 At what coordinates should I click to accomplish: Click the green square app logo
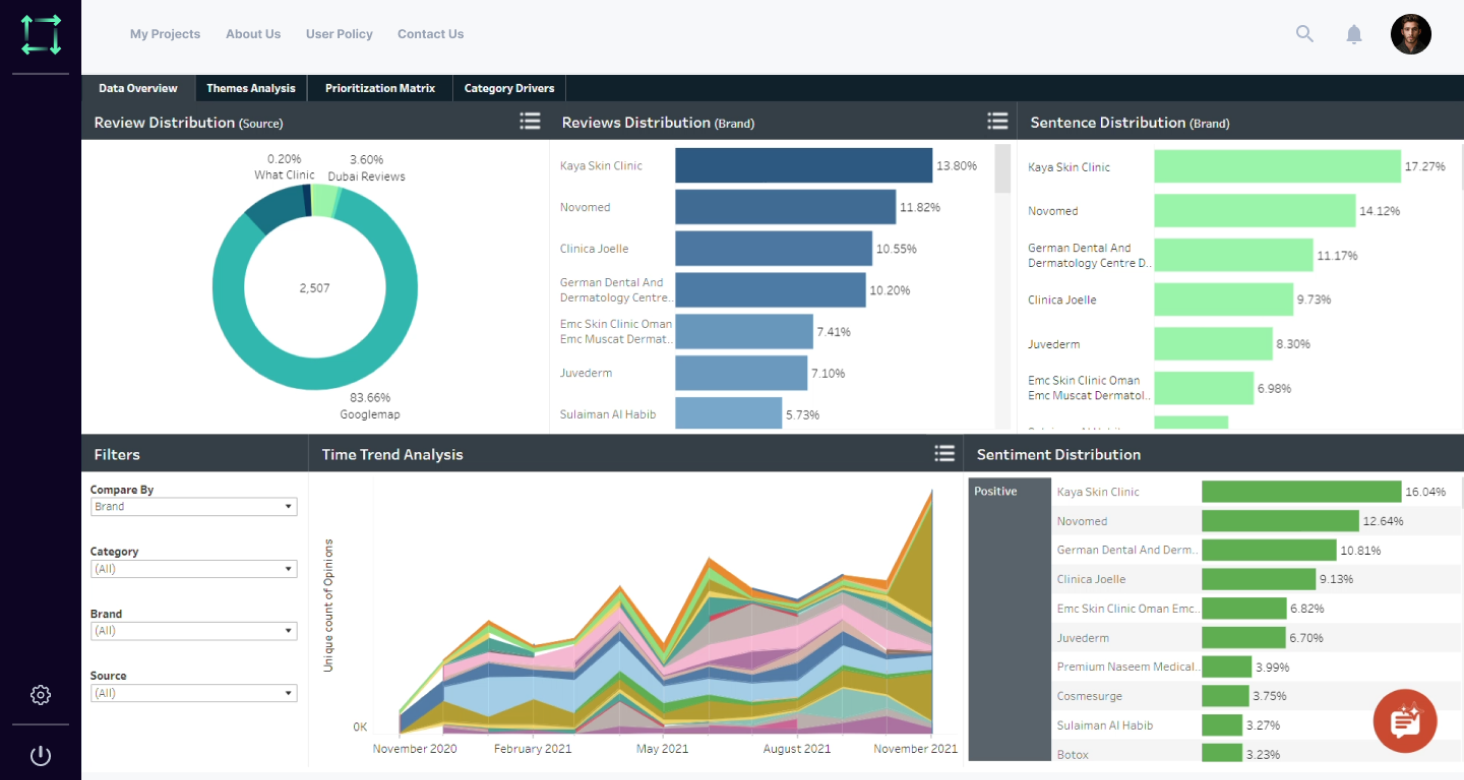point(41,34)
